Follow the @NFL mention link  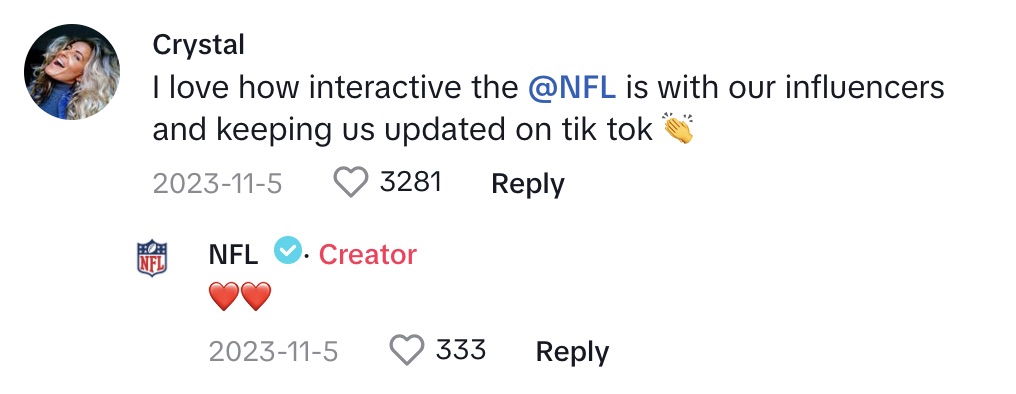(x=572, y=87)
